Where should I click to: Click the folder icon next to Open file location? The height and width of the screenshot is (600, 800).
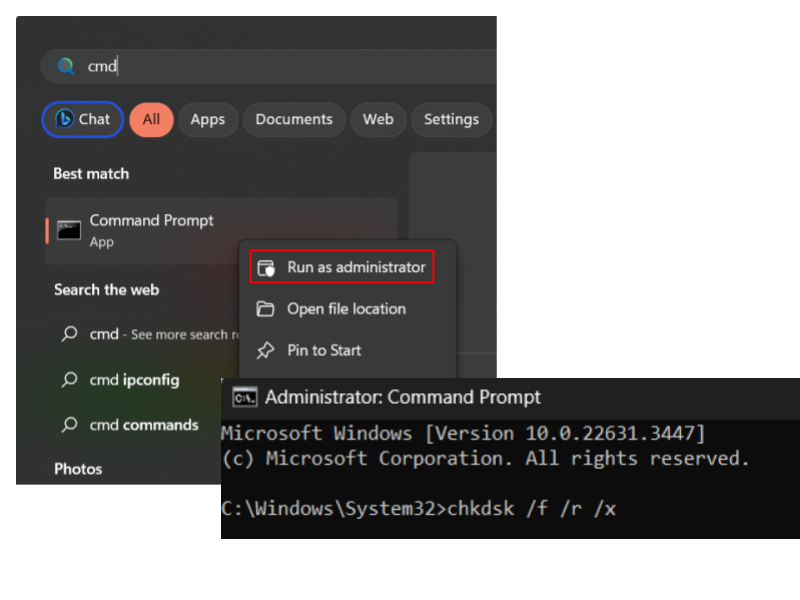click(x=265, y=309)
